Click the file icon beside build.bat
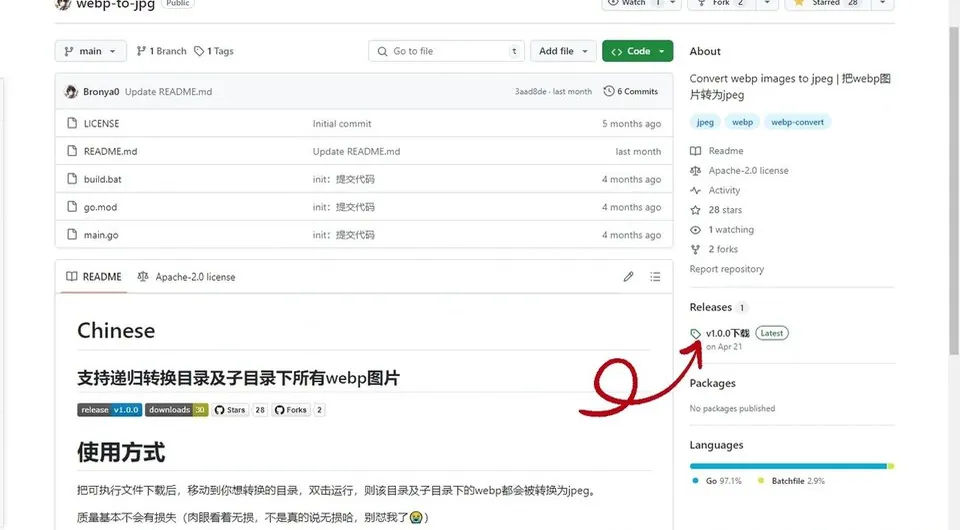Viewport: 960px width, 530px height. pyautogui.click(x=72, y=179)
